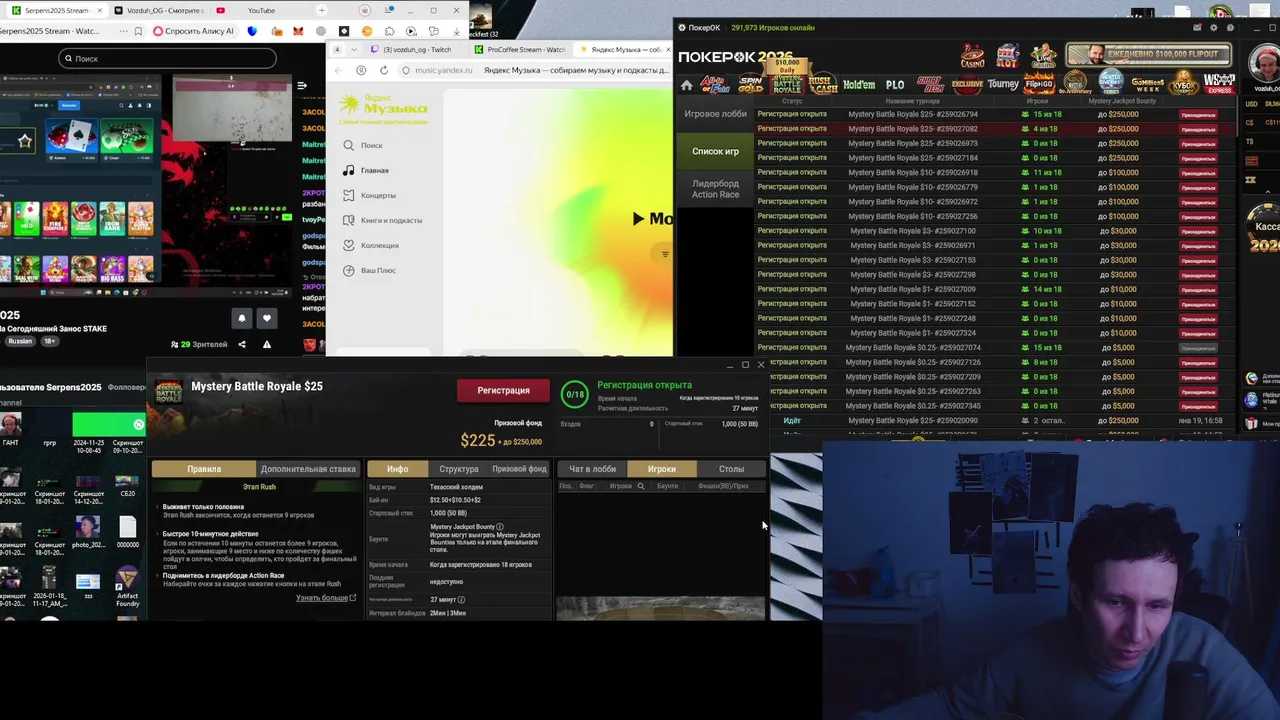
Task: Open Столы tab
Action: tap(731, 469)
